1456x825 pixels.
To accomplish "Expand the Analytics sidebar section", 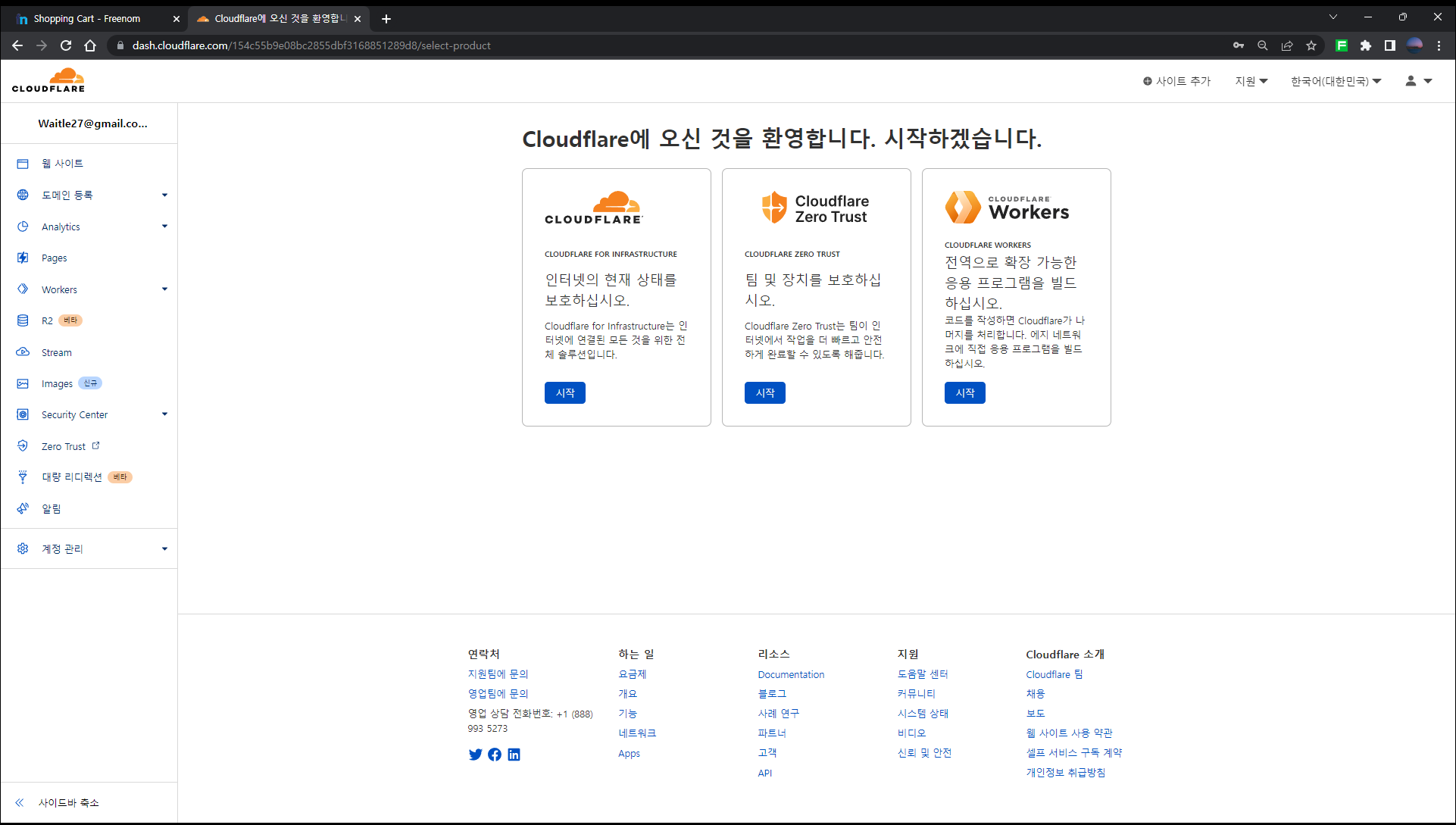I will point(164,227).
